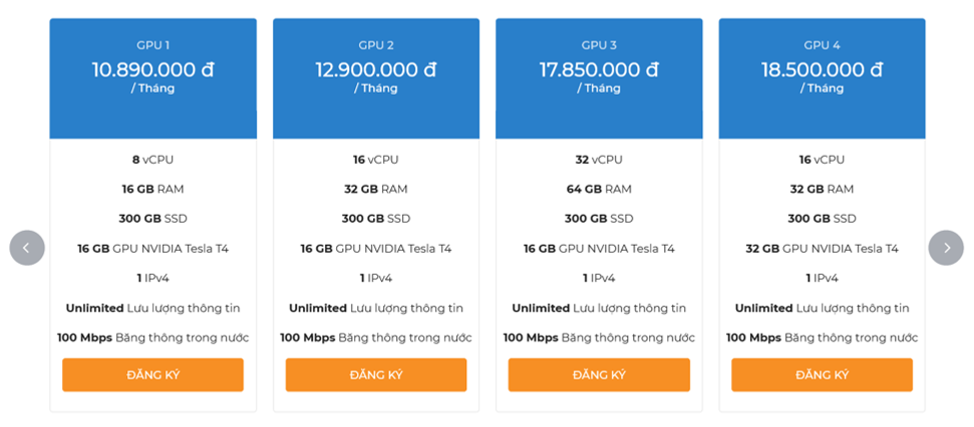Click the 32 GB GPU NVIDIA Tesla T4 line
The height and width of the screenshot is (427, 974).
[x=822, y=248]
